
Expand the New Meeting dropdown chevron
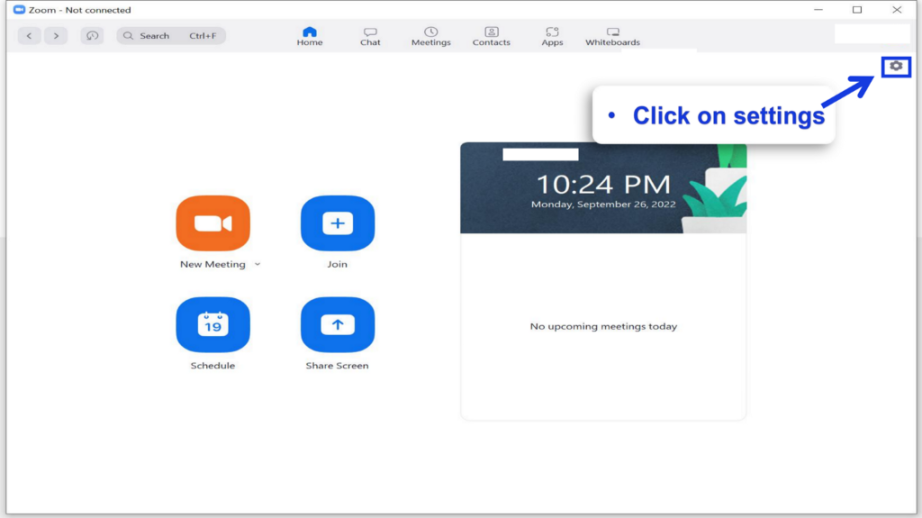(x=257, y=265)
